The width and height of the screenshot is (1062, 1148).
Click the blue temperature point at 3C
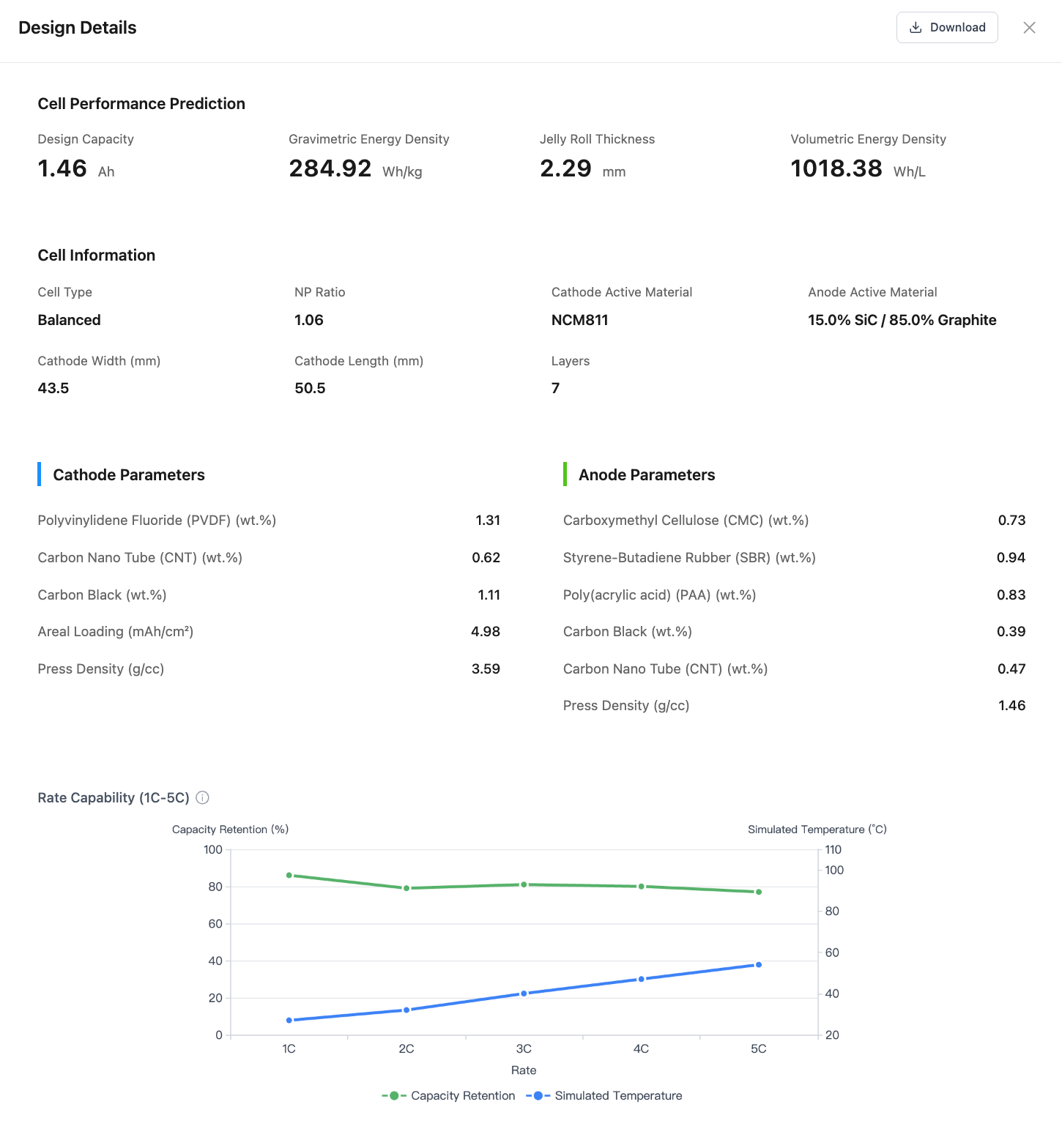click(524, 994)
